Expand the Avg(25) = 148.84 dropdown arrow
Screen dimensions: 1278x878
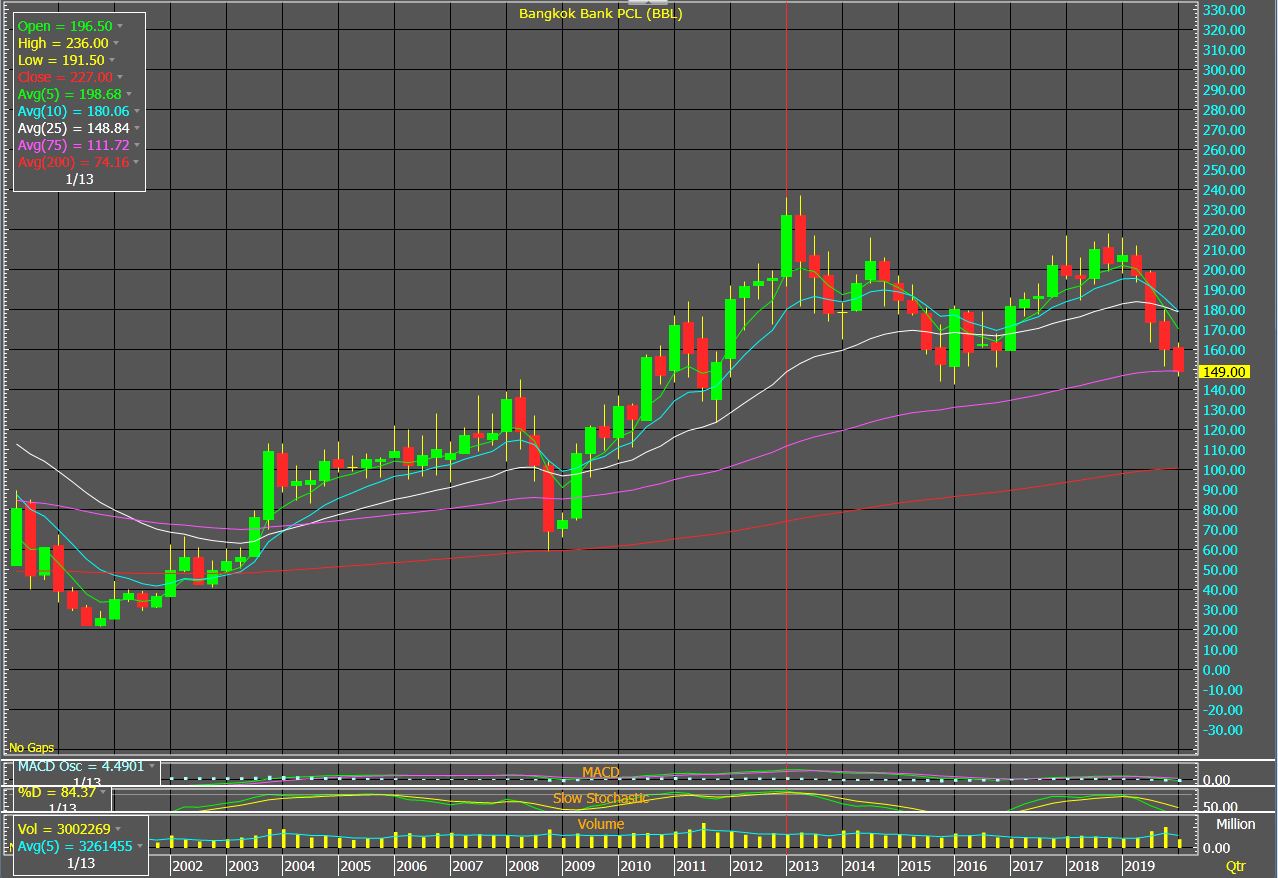click(136, 129)
